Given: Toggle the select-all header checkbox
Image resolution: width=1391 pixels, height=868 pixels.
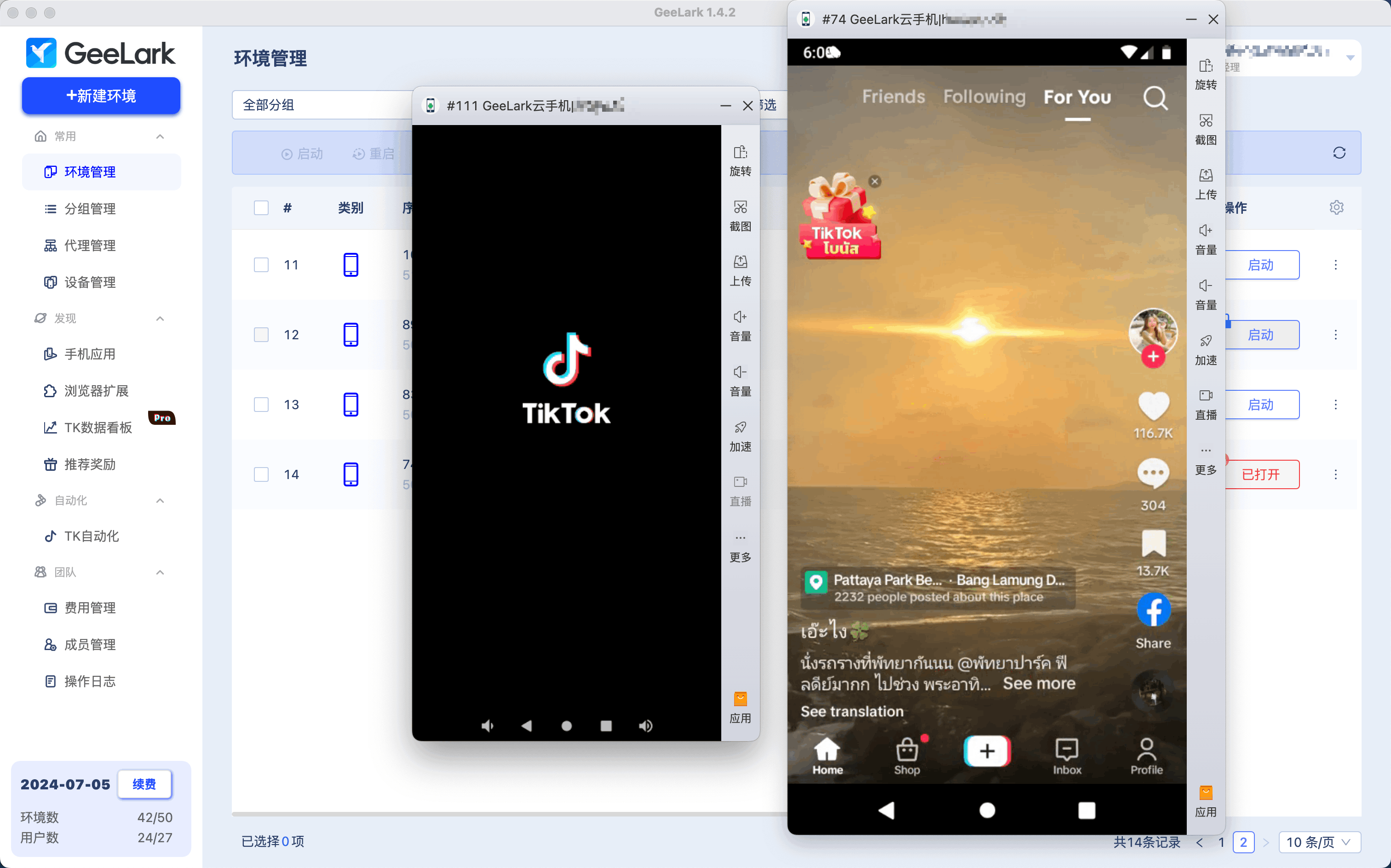Looking at the screenshot, I should pos(261,208).
